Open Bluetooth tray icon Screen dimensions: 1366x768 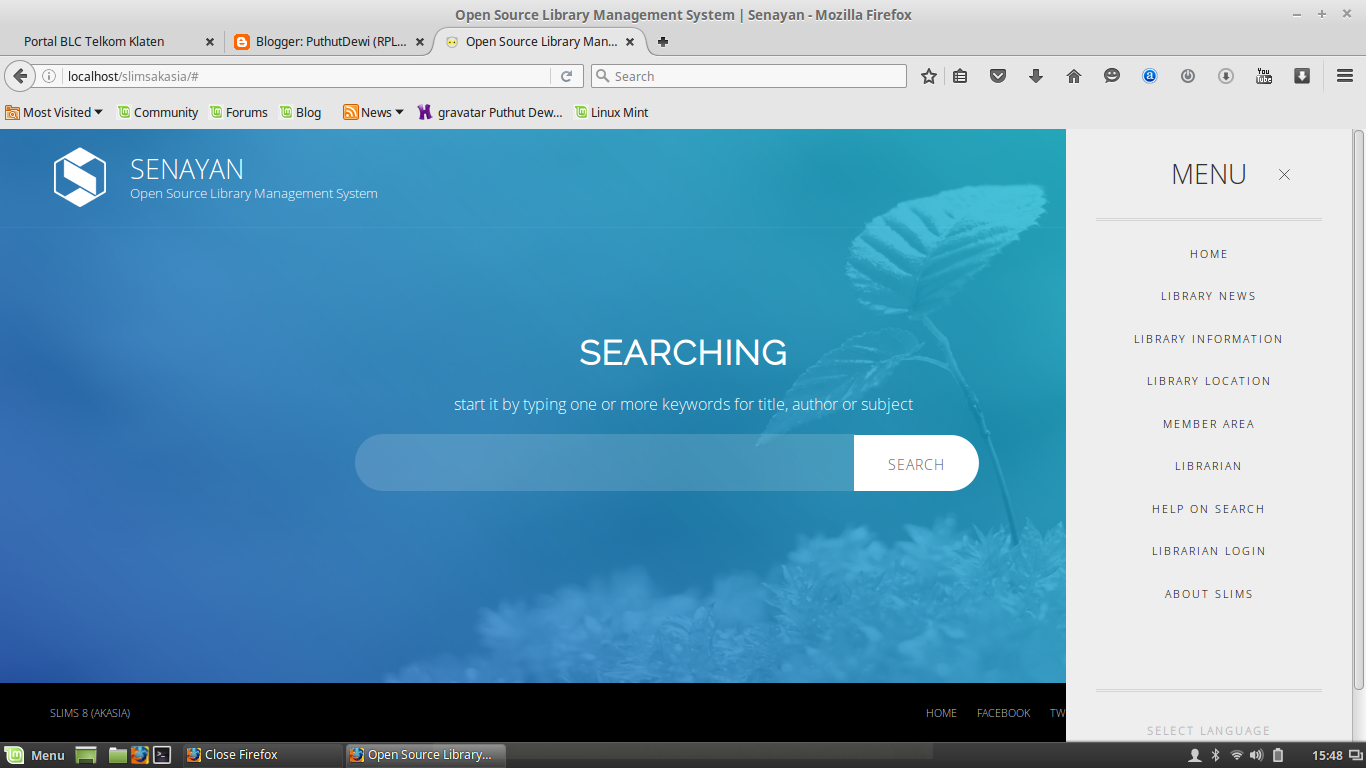pyautogui.click(x=1215, y=755)
